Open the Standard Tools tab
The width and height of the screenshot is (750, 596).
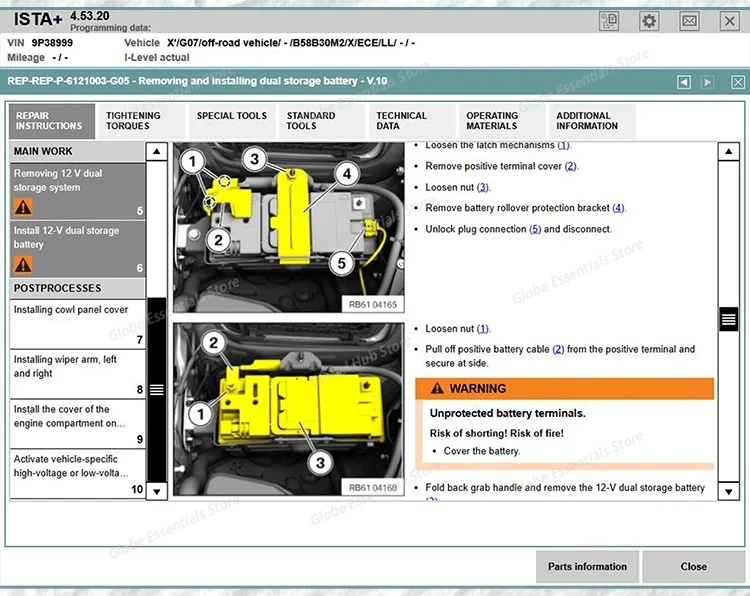321,121
